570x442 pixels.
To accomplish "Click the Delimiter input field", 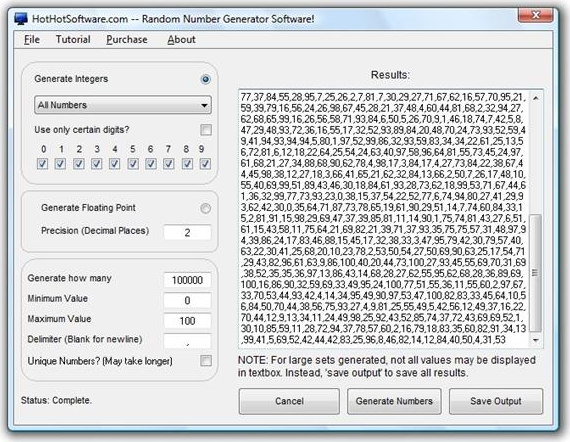I will 187,341.
